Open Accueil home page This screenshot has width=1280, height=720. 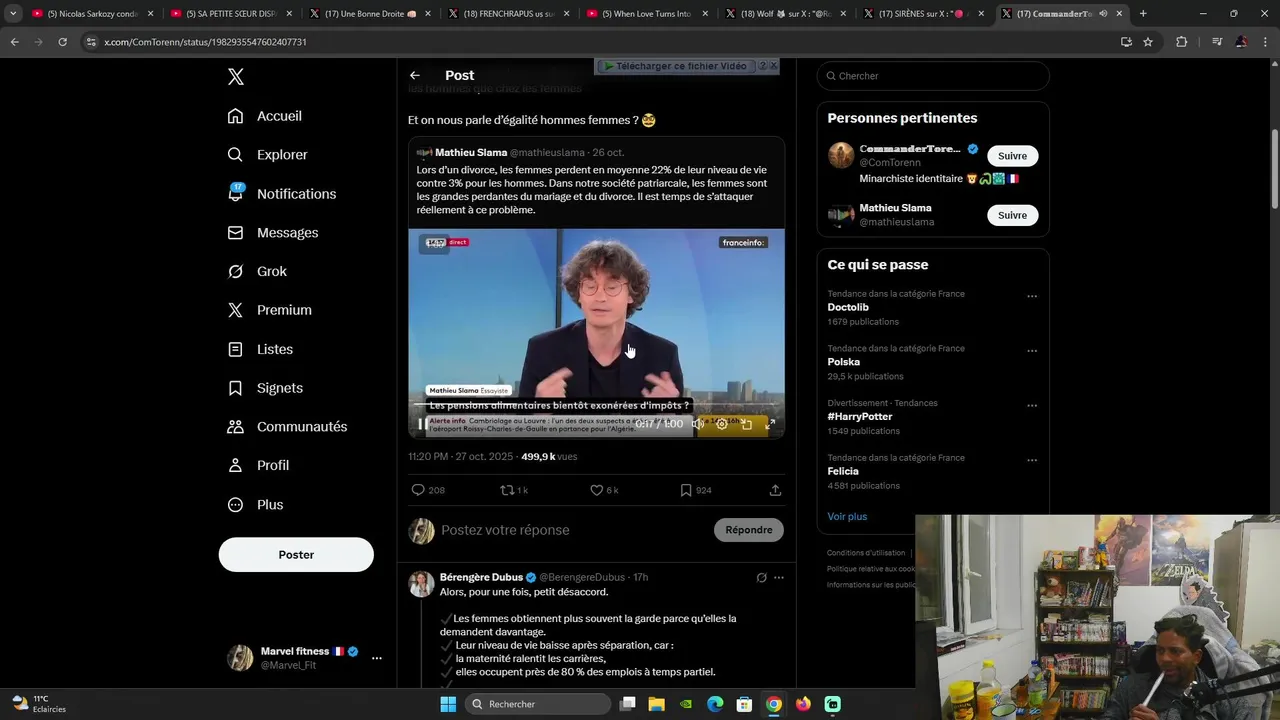click(x=265, y=116)
